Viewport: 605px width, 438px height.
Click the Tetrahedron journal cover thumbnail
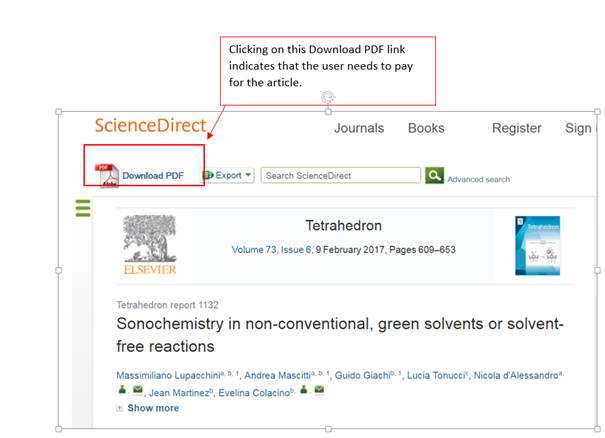[537, 245]
